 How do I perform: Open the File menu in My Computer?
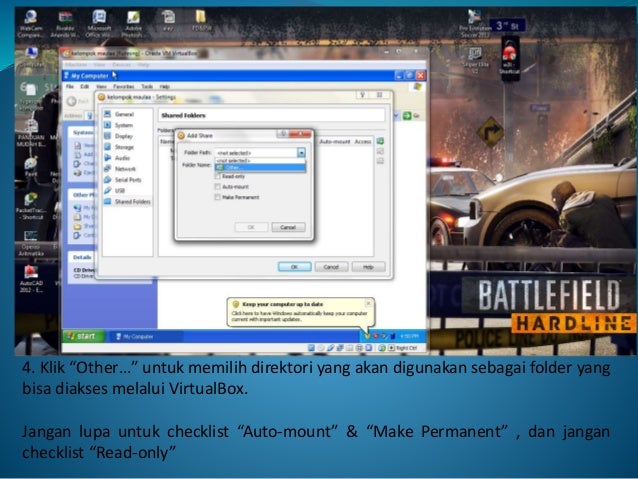[70, 87]
